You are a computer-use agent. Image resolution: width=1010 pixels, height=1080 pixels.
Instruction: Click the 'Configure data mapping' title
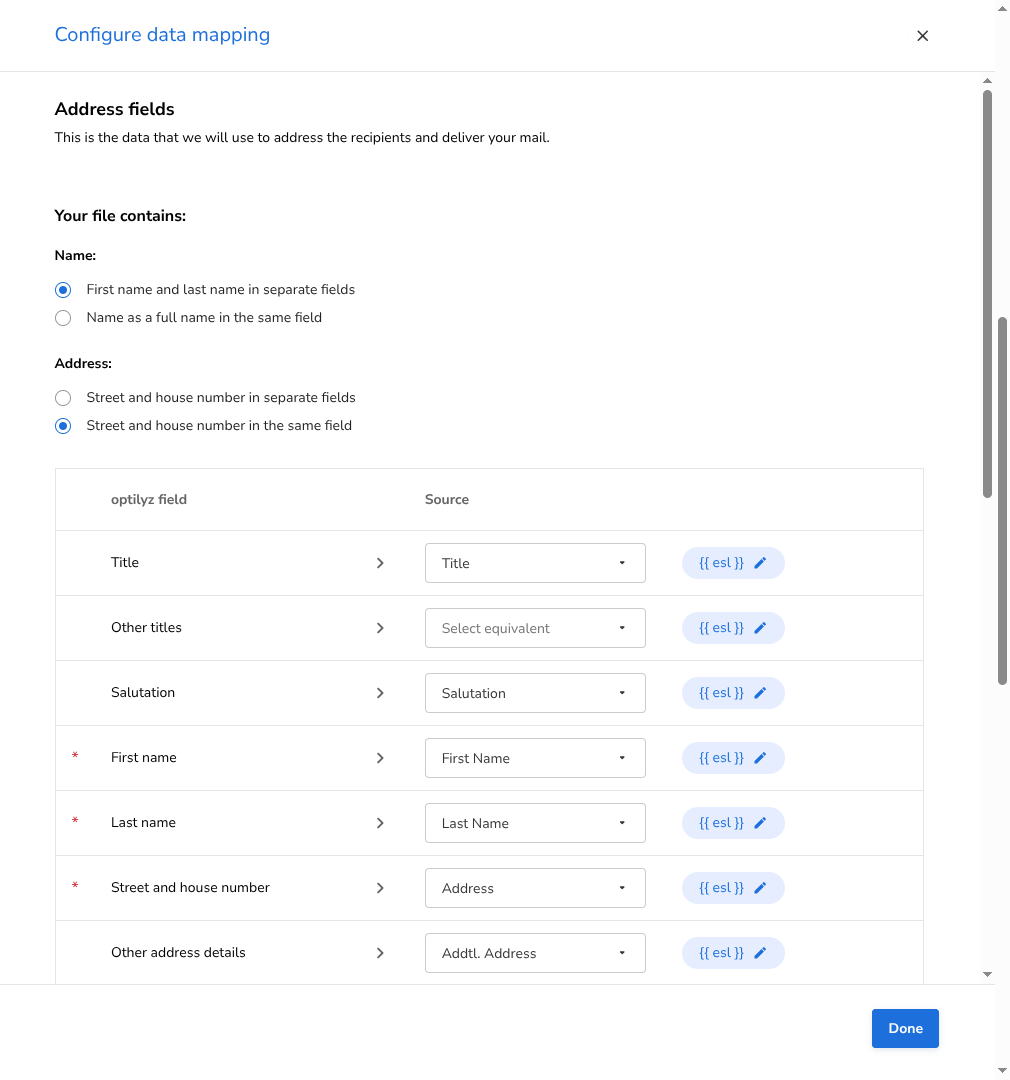(x=163, y=34)
